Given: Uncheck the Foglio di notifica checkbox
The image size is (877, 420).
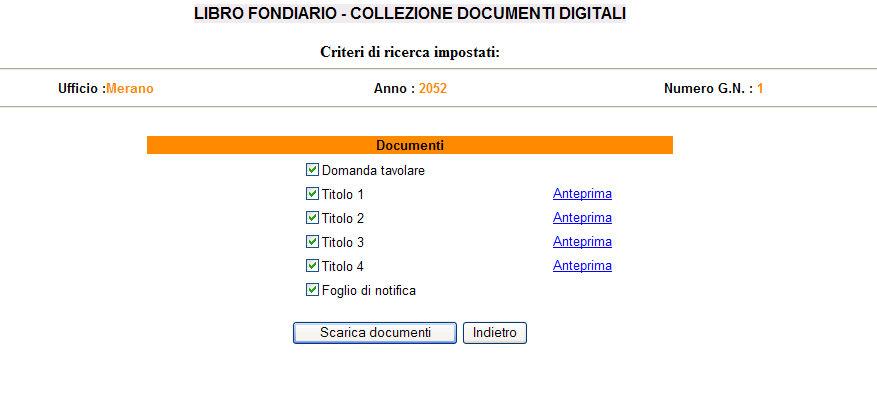Looking at the screenshot, I should pyautogui.click(x=312, y=290).
